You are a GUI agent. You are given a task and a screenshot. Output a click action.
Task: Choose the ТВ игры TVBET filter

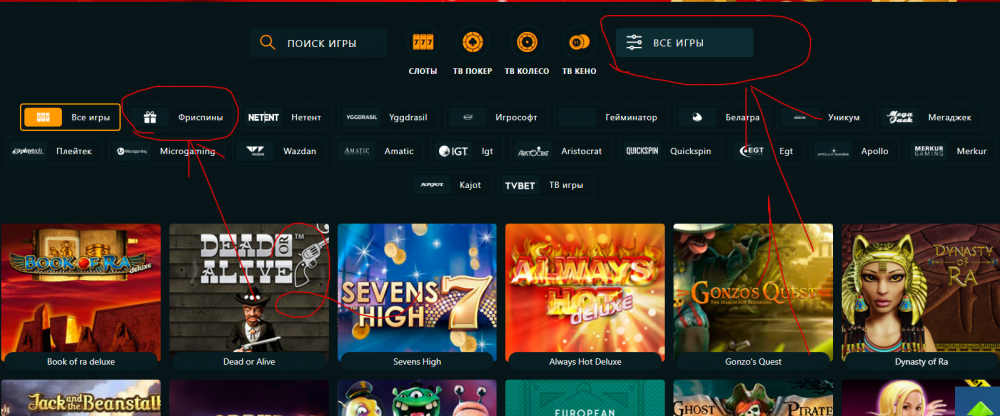tap(545, 185)
